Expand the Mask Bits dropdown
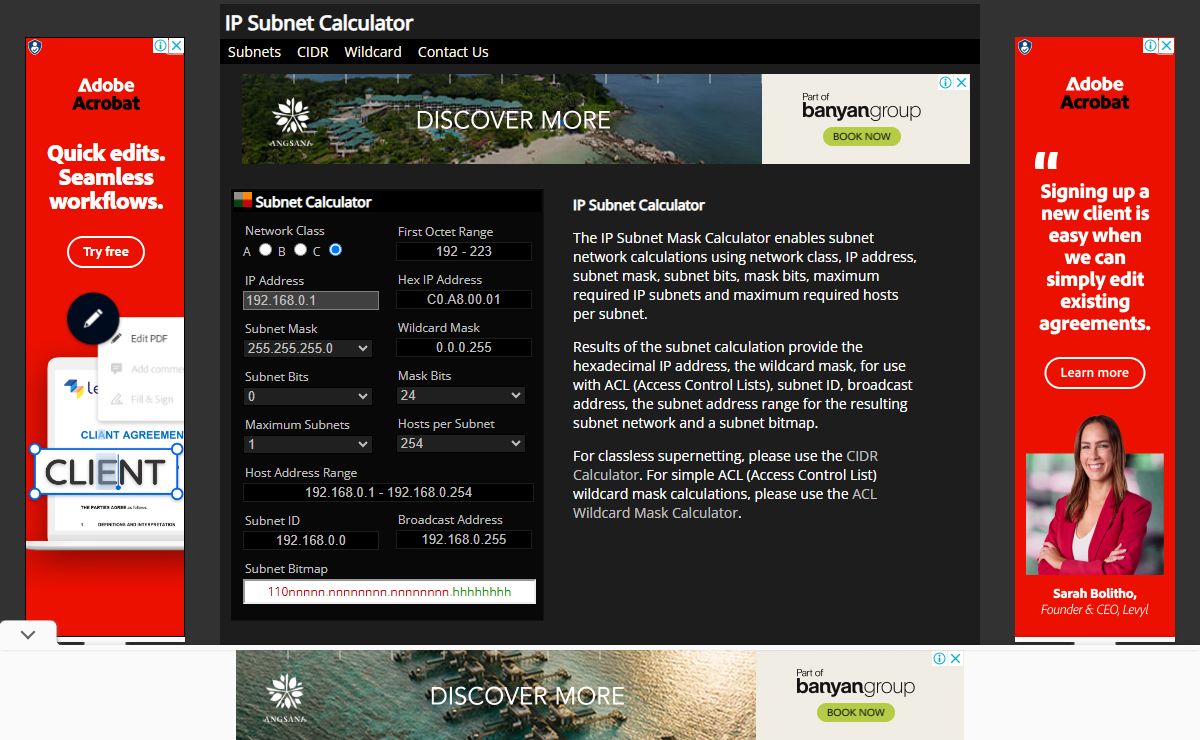Viewport: 1200px width, 740px height. pos(461,396)
